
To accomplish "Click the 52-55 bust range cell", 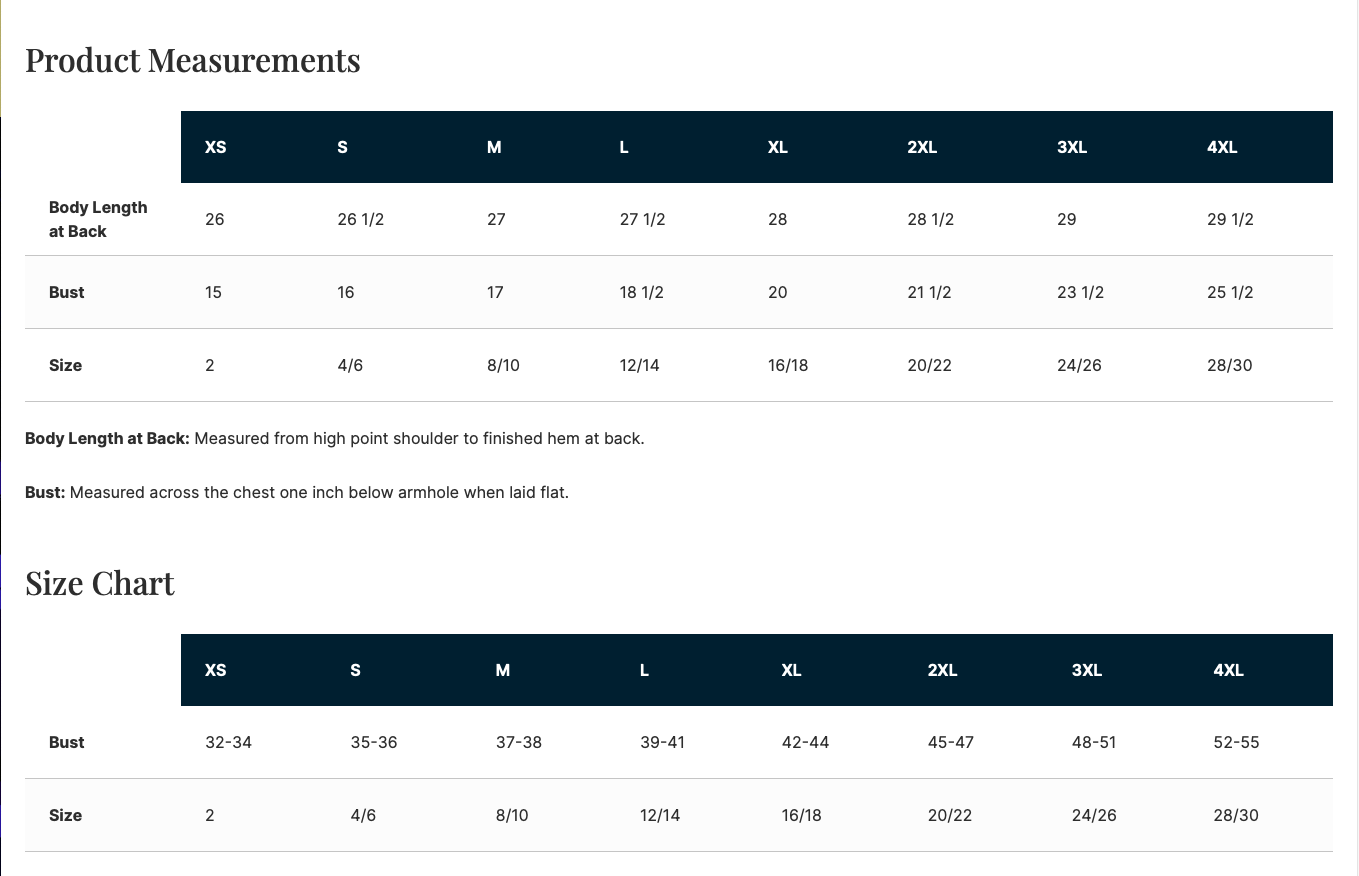I will pyautogui.click(x=1236, y=742).
